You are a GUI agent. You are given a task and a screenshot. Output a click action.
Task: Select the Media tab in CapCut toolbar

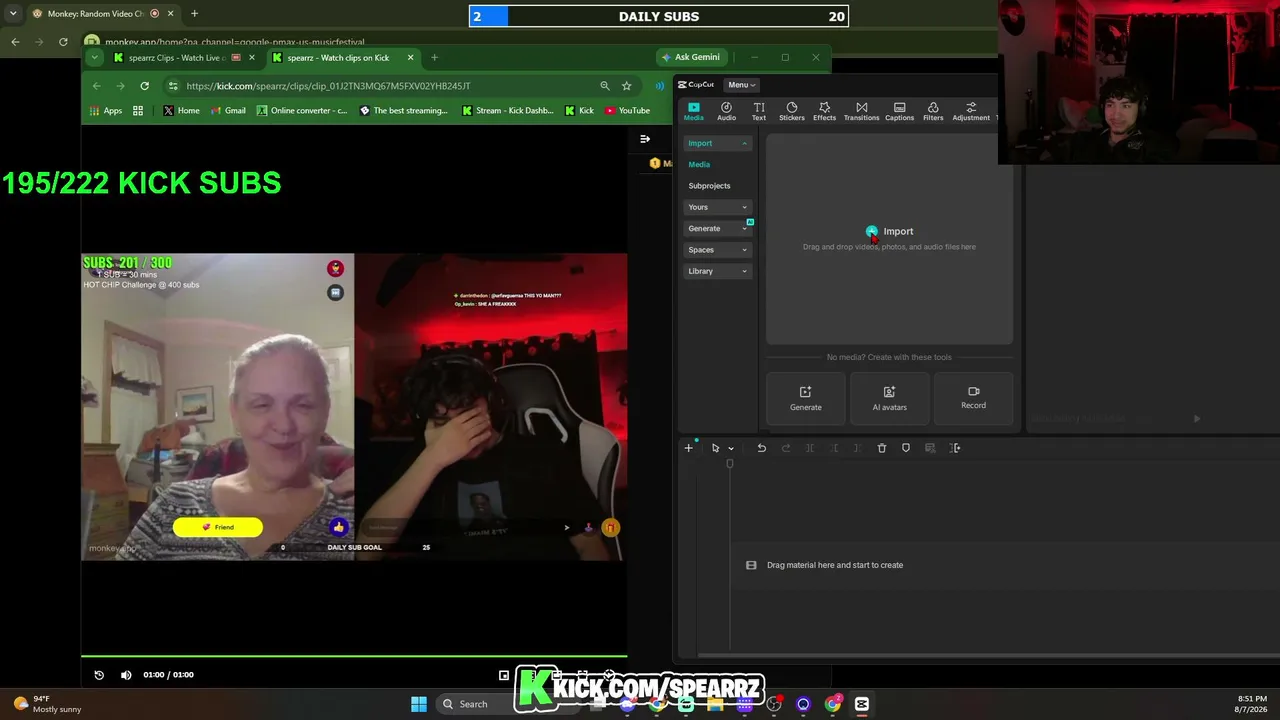click(693, 111)
